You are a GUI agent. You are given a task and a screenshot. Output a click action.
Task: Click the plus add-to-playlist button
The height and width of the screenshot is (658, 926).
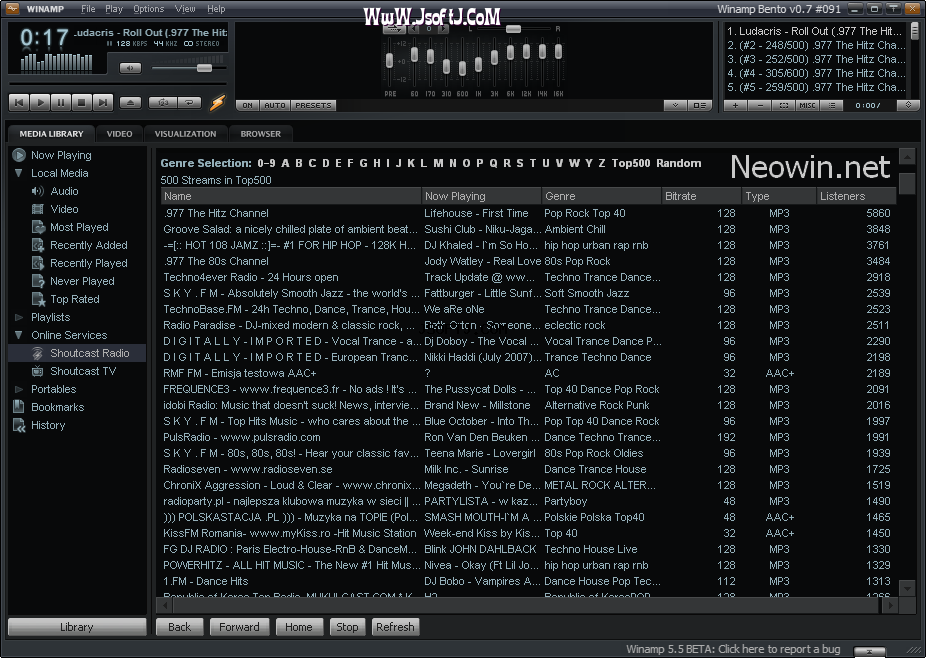[x=735, y=105]
